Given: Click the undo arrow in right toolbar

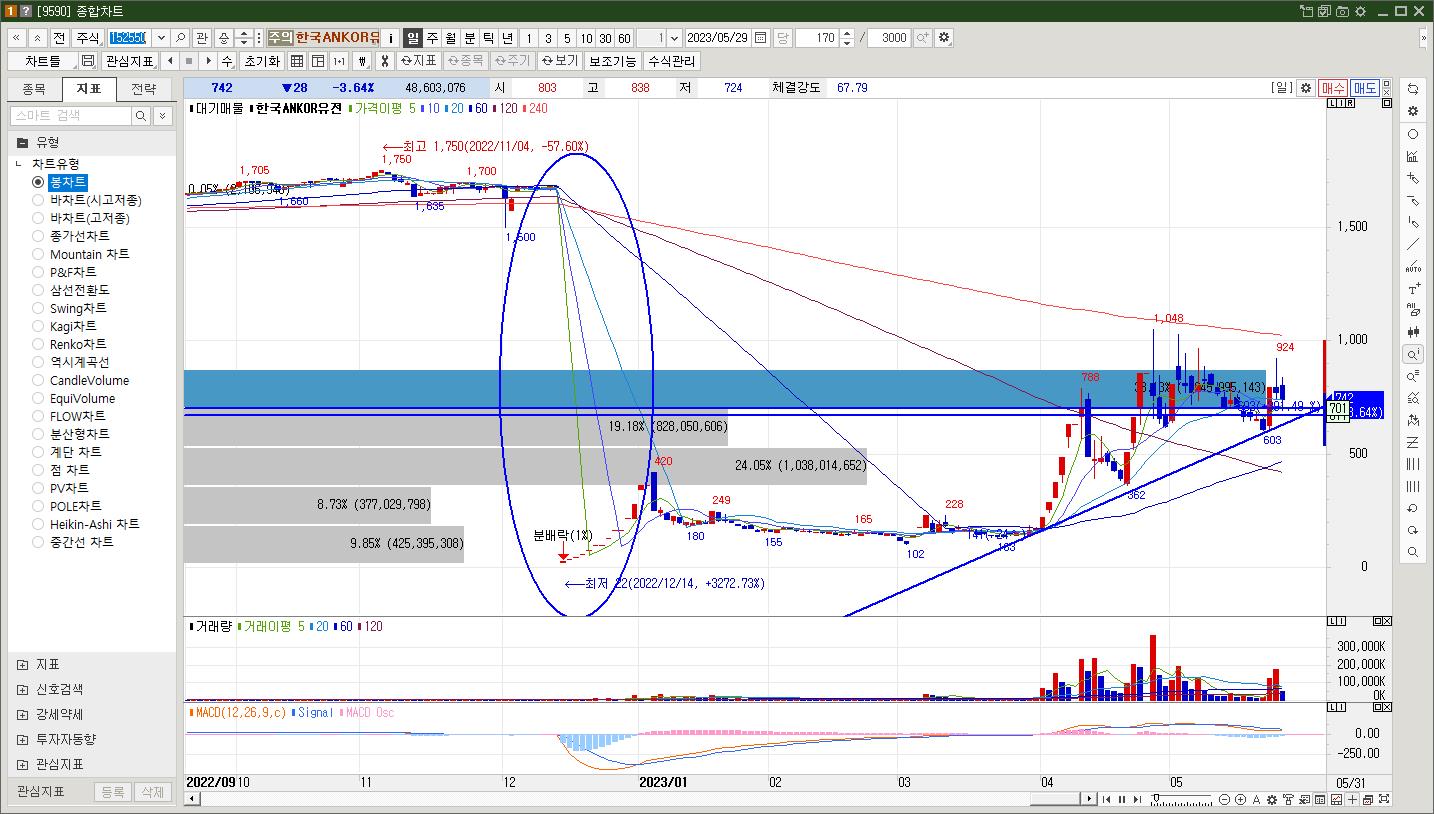Looking at the screenshot, I should point(1412,508).
